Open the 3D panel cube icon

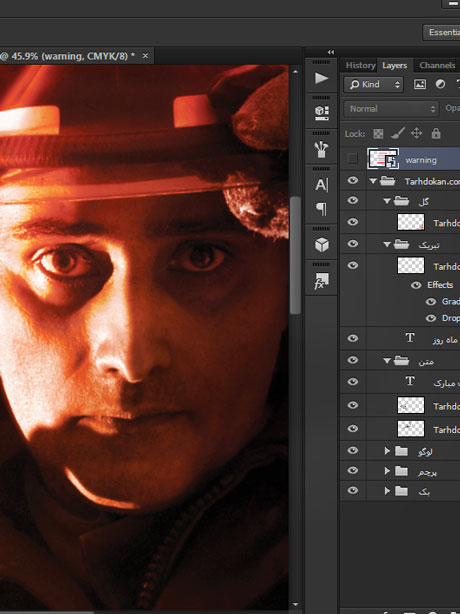click(x=322, y=245)
